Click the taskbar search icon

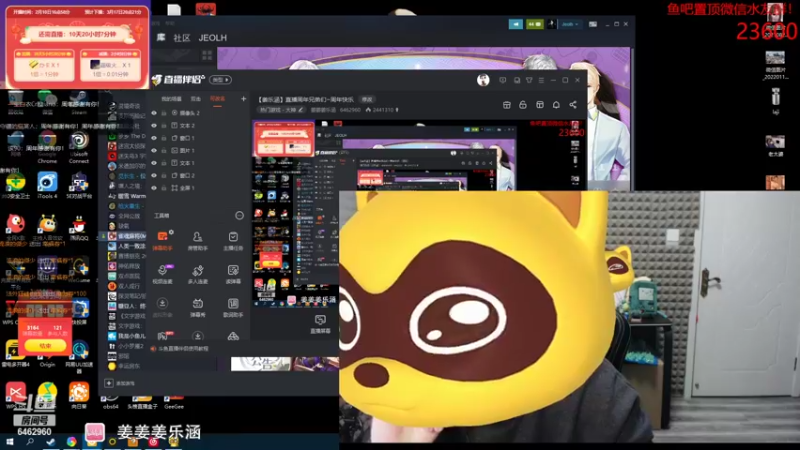coord(30,442)
